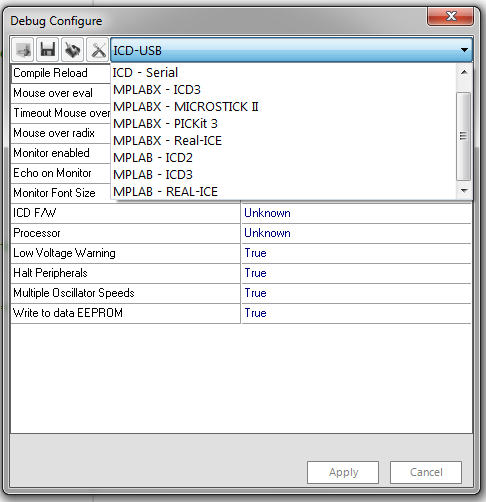486x502 pixels.
Task: Close the Debug Configure dialog
Action: (x=450, y=16)
